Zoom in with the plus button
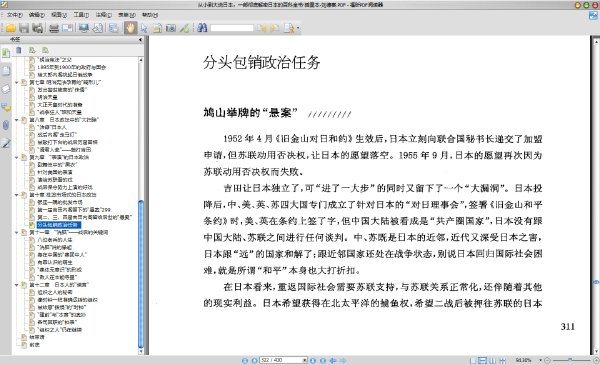This screenshot has height=365, width=600. 596,360
